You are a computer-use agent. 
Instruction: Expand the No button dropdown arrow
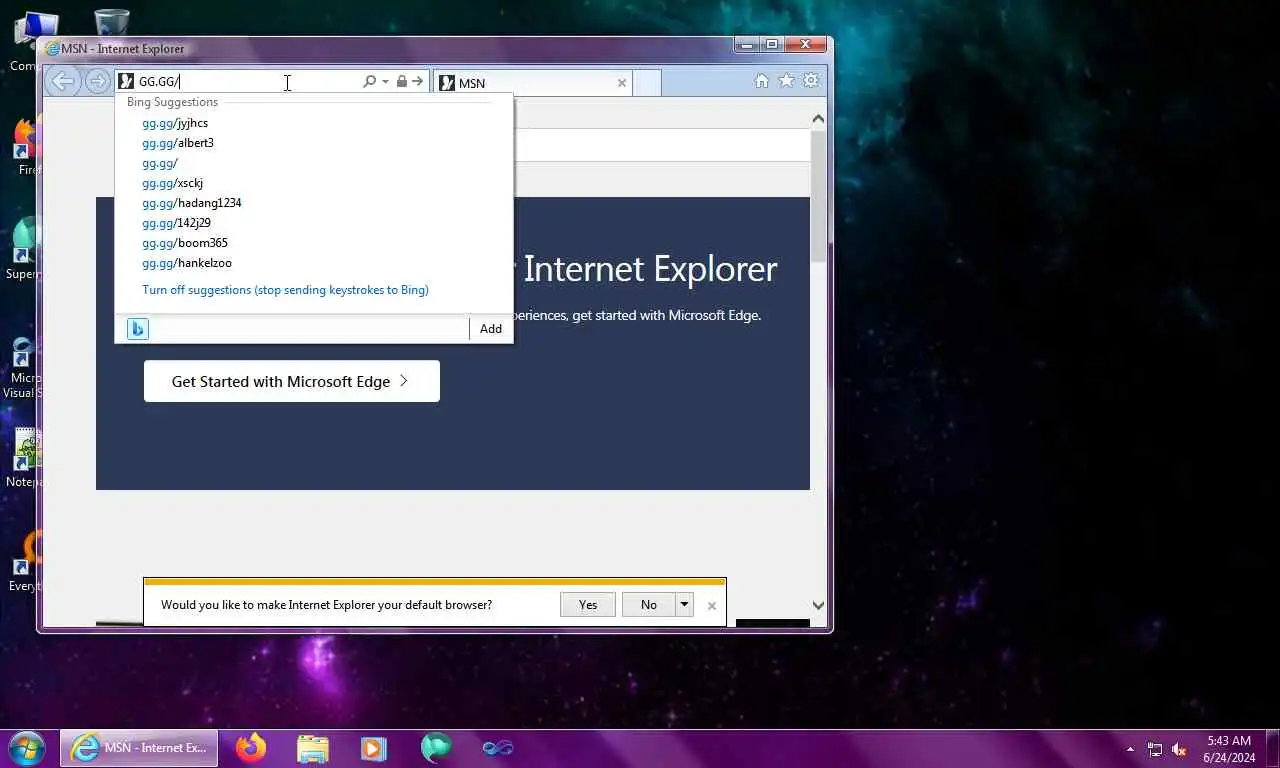click(684, 604)
